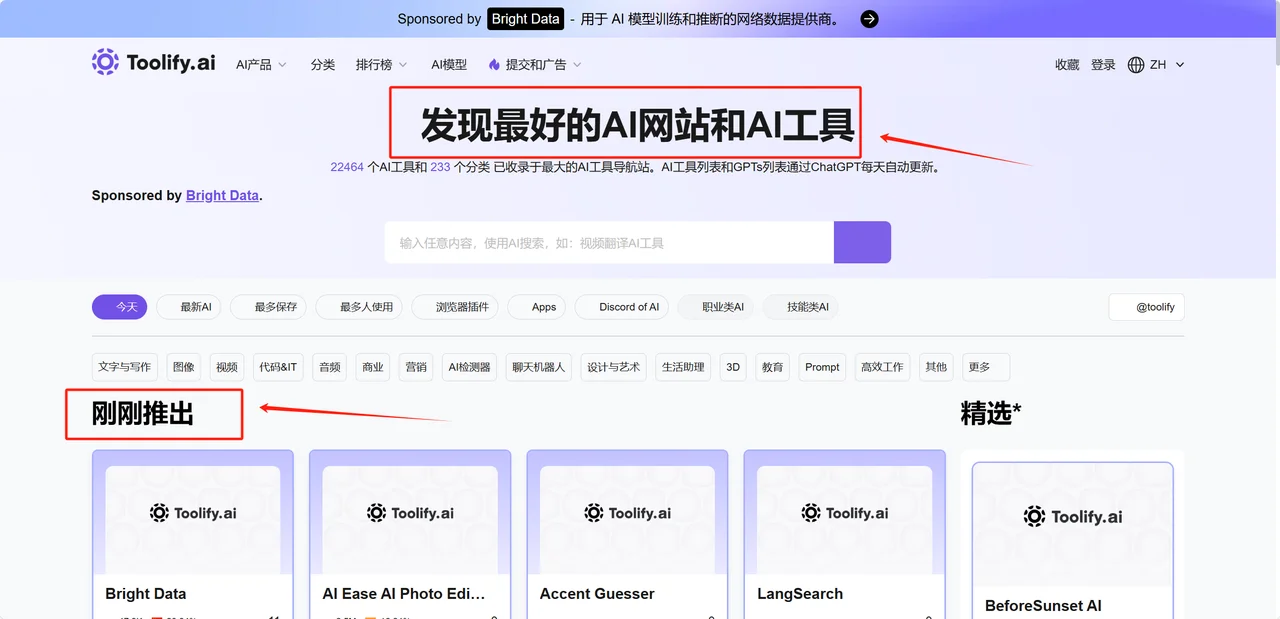Screen dimensions: 1280x619
Task: Click the purple search button
Action: click(862, 242)
